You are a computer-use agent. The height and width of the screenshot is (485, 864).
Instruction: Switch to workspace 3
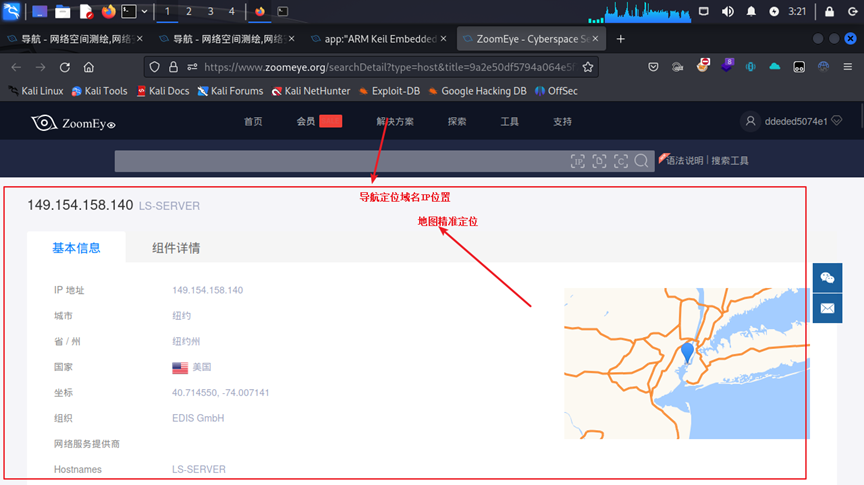pos(210,11)
